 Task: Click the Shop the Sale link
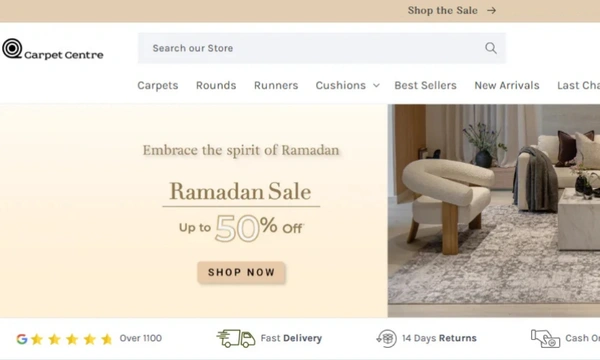pos(442,10)
